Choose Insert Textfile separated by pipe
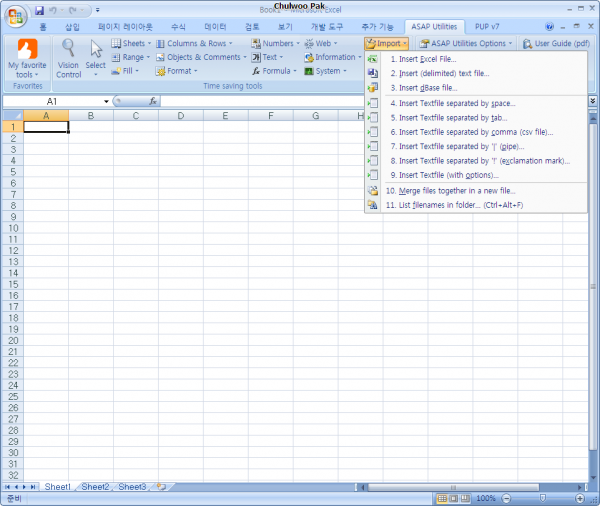The image size is (600, 506). [x=476, y=146]
